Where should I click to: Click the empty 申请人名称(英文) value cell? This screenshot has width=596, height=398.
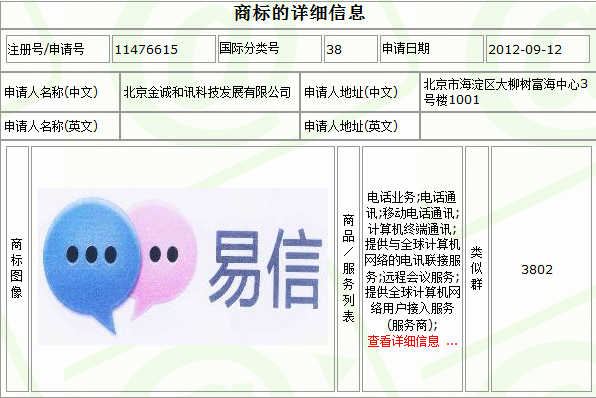point(210,126)
